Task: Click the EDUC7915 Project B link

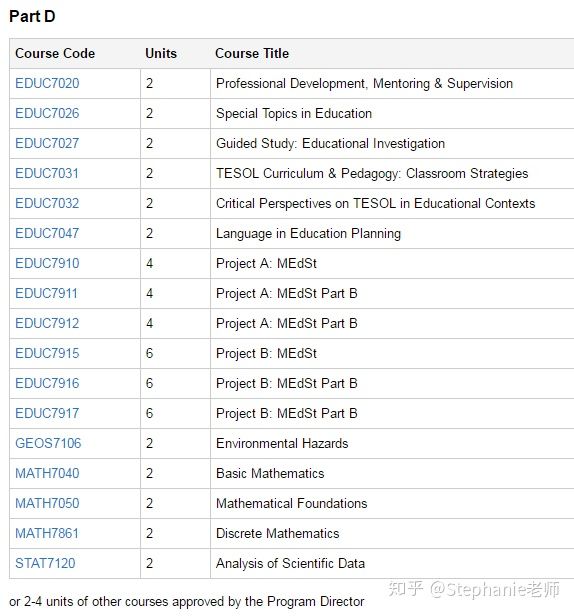Action: (x=47, y=353)
